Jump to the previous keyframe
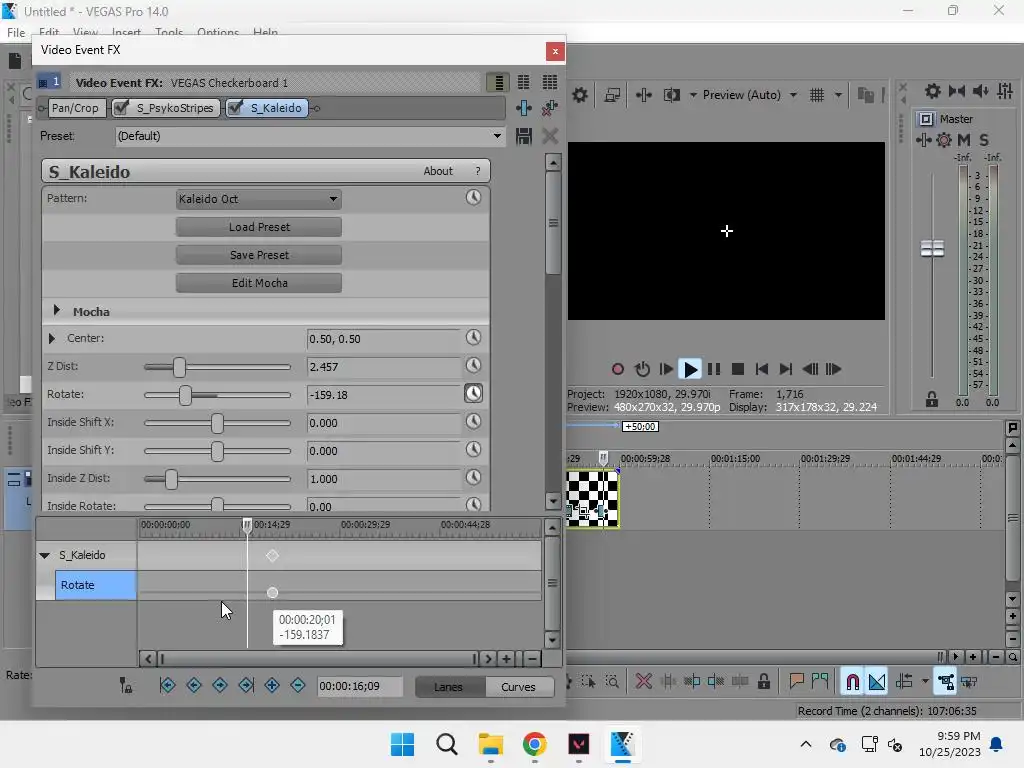 point(194,685)
